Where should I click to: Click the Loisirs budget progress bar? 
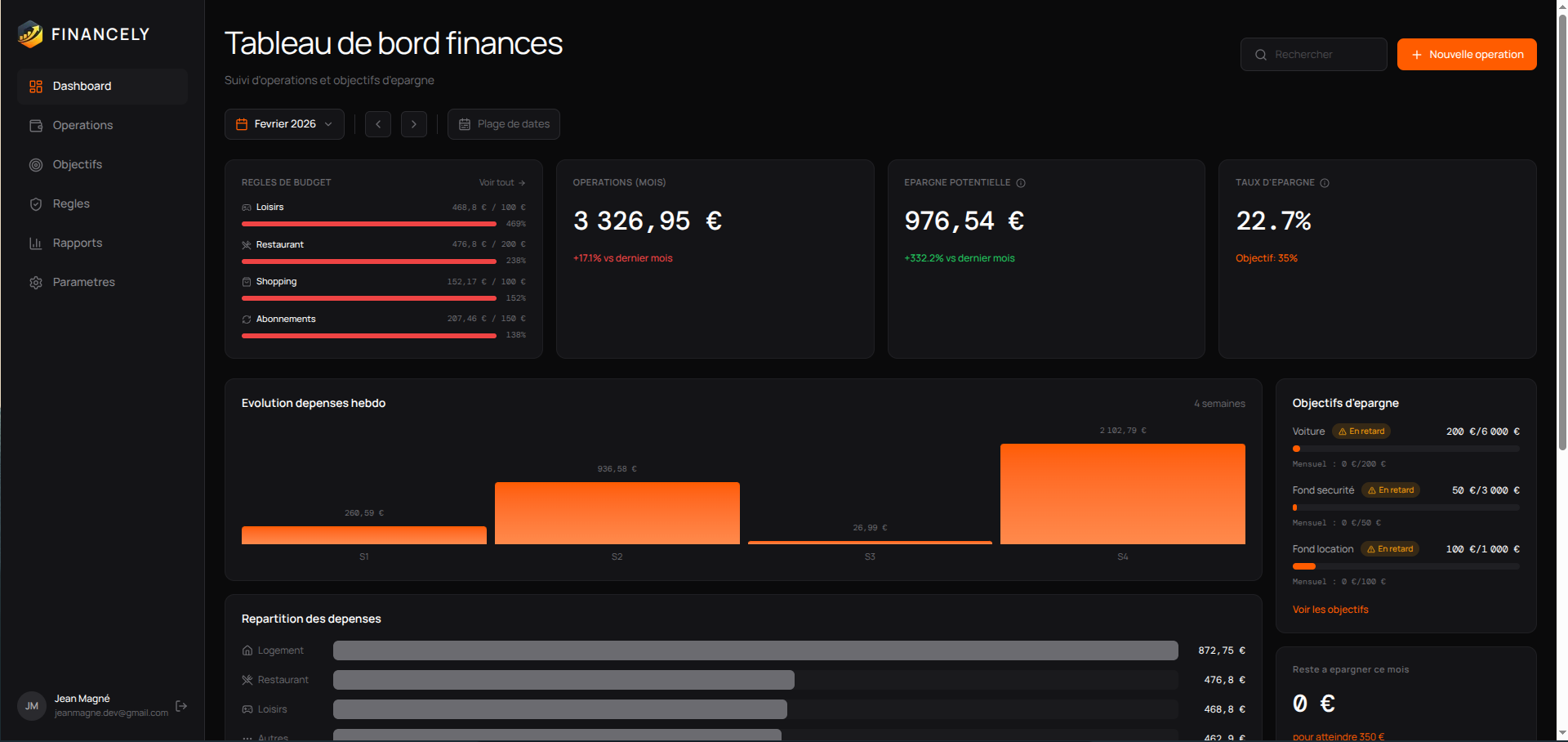pos(369,224)
